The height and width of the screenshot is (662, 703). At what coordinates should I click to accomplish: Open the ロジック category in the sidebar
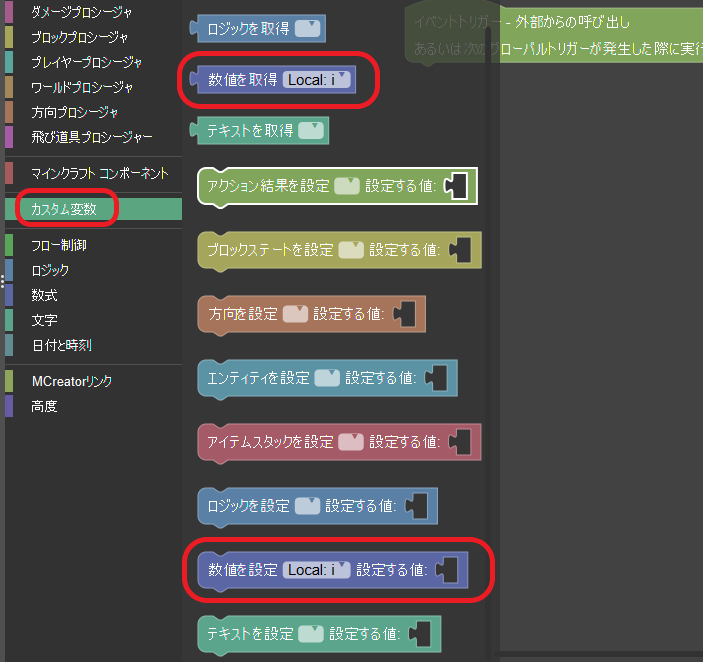[x=50, y=270]
